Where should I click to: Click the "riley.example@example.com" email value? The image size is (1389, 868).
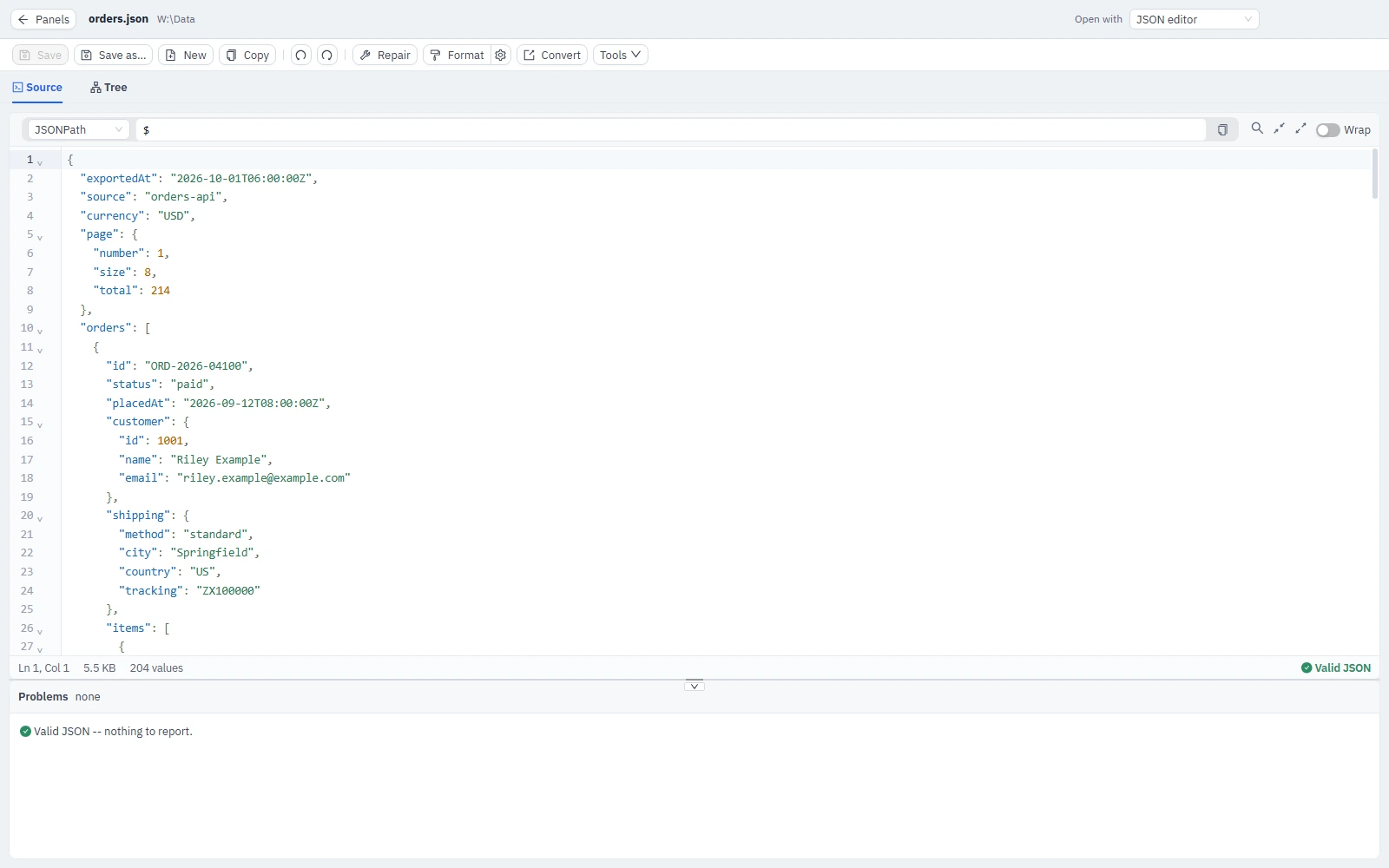click(264, 478)
